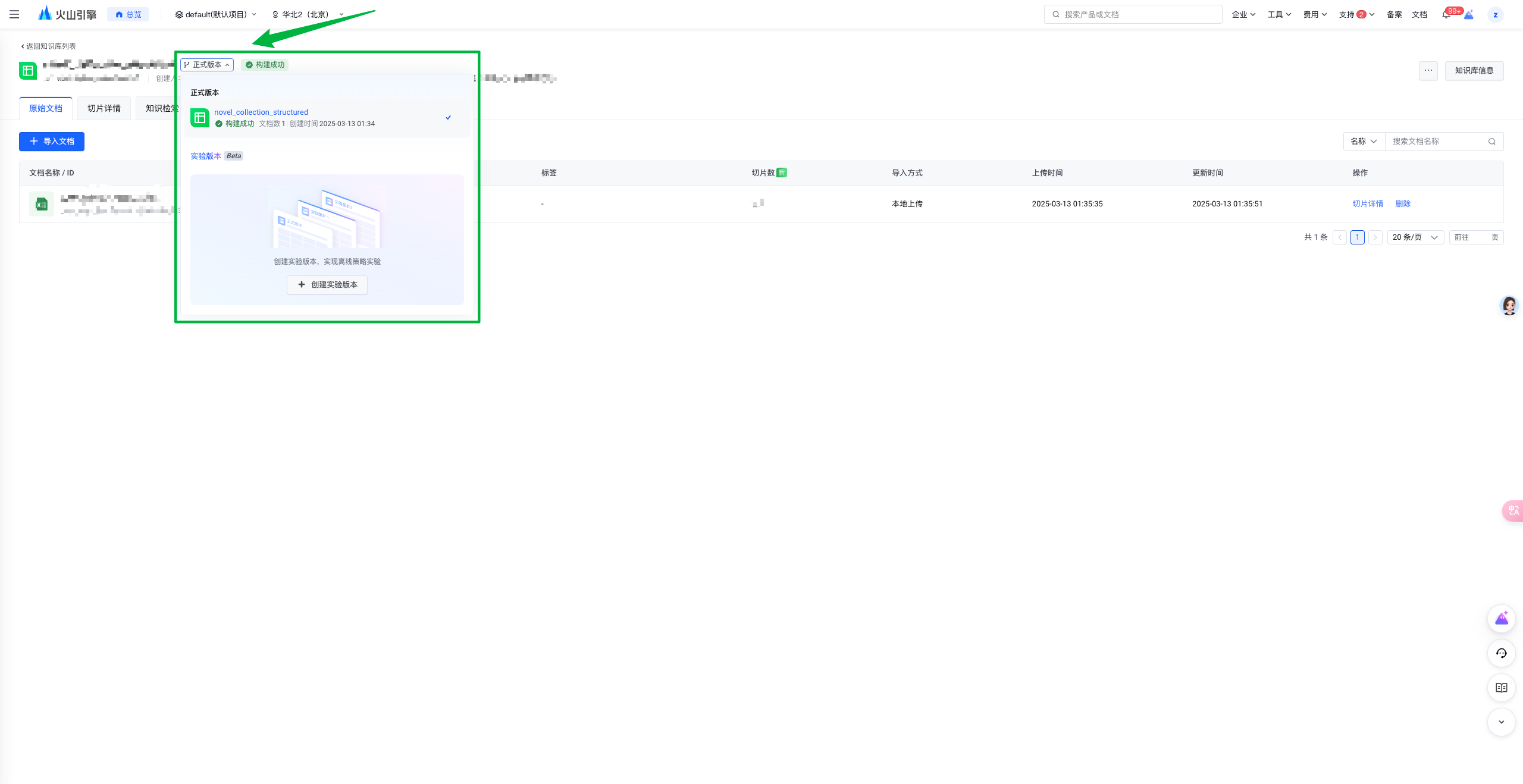Open the user avatar Z menu

point(1495,15)
